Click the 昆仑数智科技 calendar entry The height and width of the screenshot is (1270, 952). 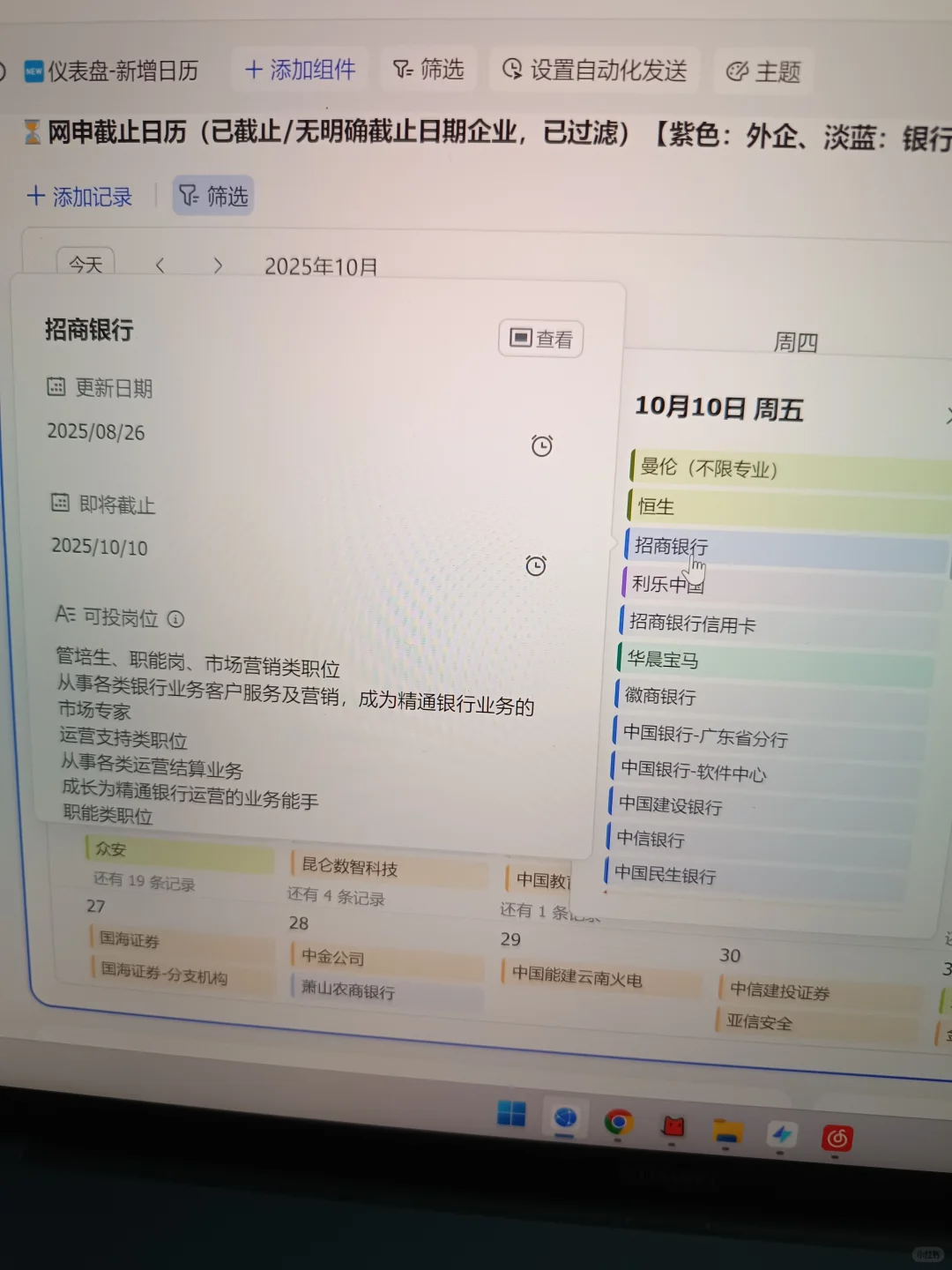389,869
